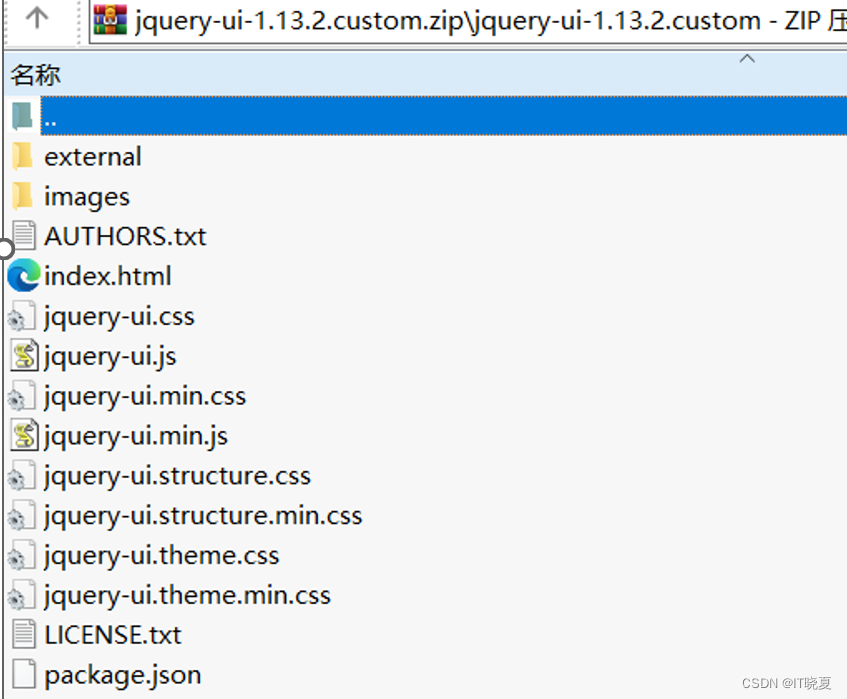Image resolution: width=847 pixels, height=699 pixels.
Task: Select the jquery-ui.theme.min.css file name
Action: coord(187,595)
